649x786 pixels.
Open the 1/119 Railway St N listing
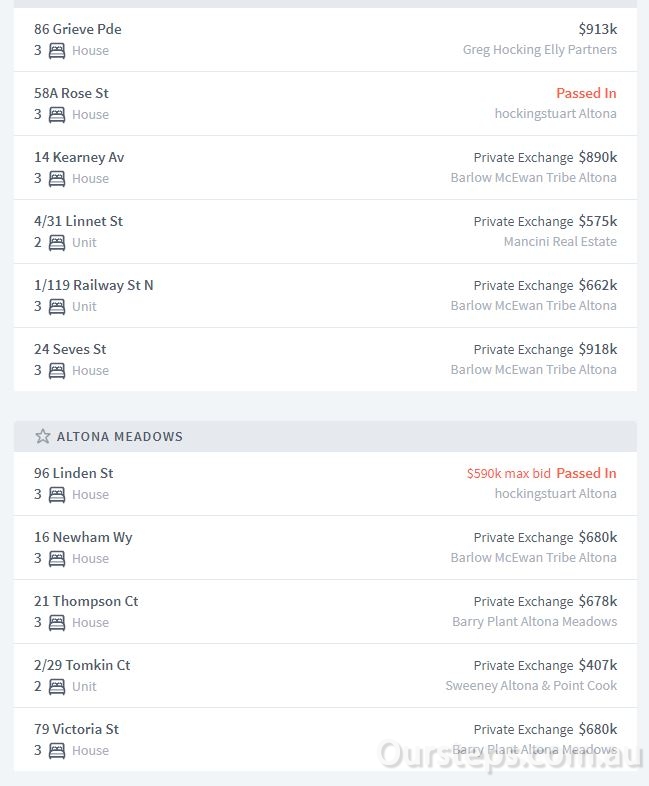coord(325,295)
